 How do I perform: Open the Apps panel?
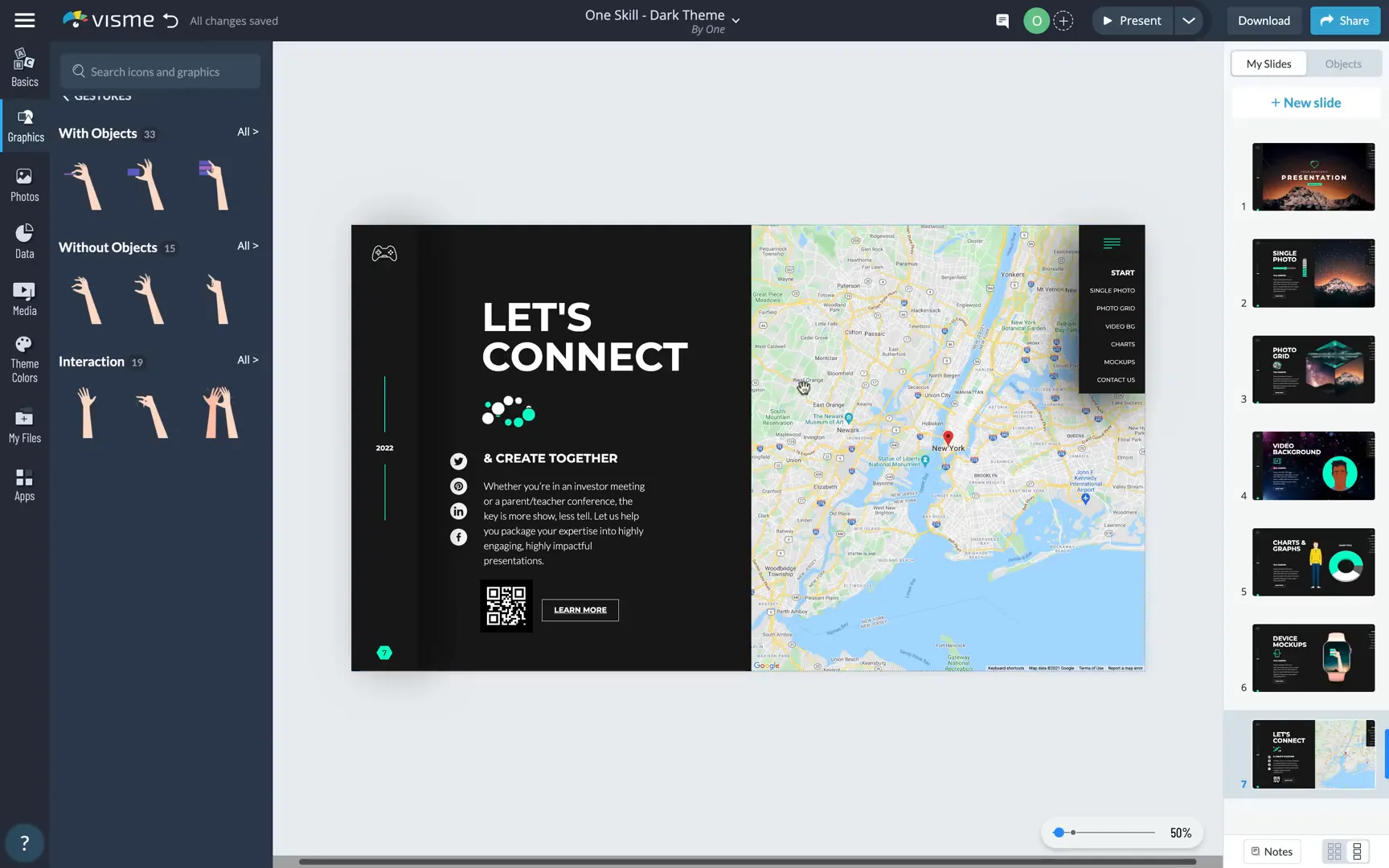[x=24, y=485]
